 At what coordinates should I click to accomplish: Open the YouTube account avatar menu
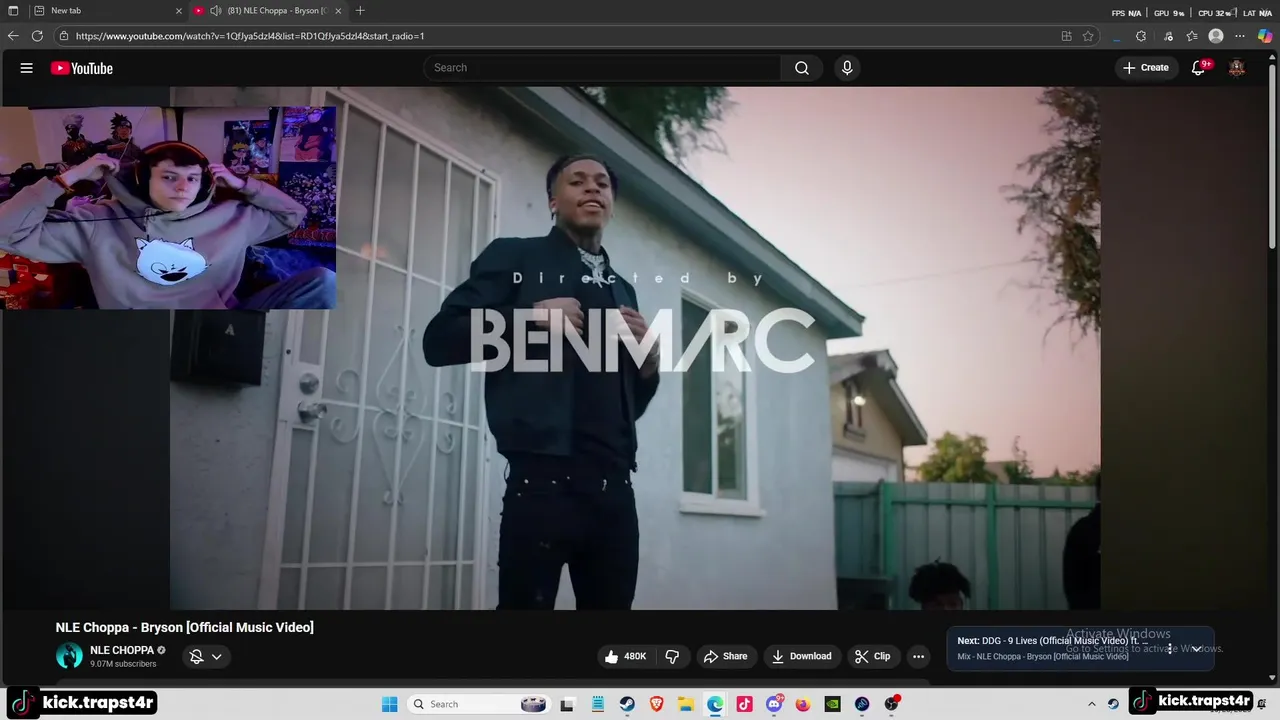tap(1237, 68)
